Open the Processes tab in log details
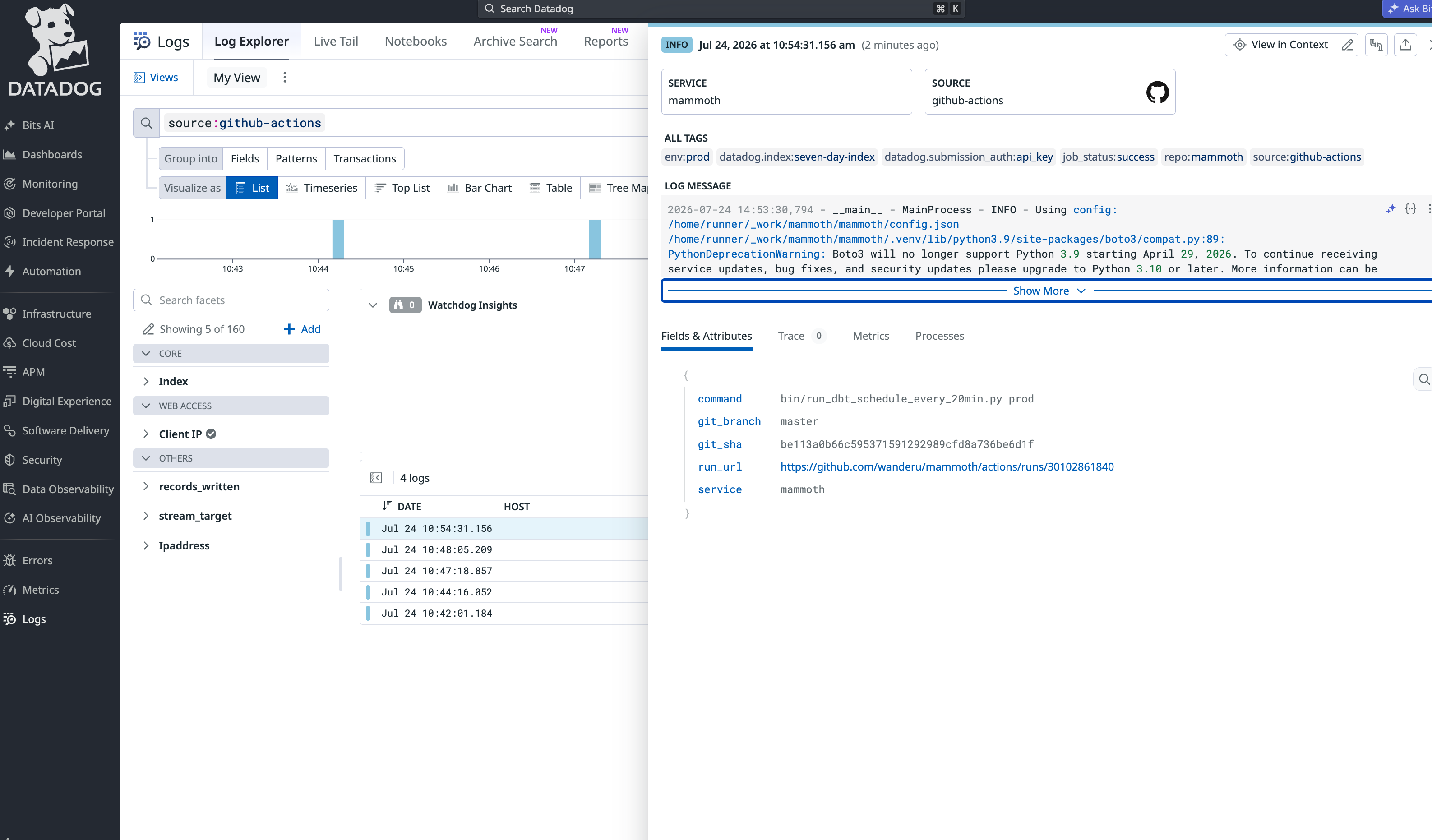Viewport: 1432px width, 840px height. (939, 336)
